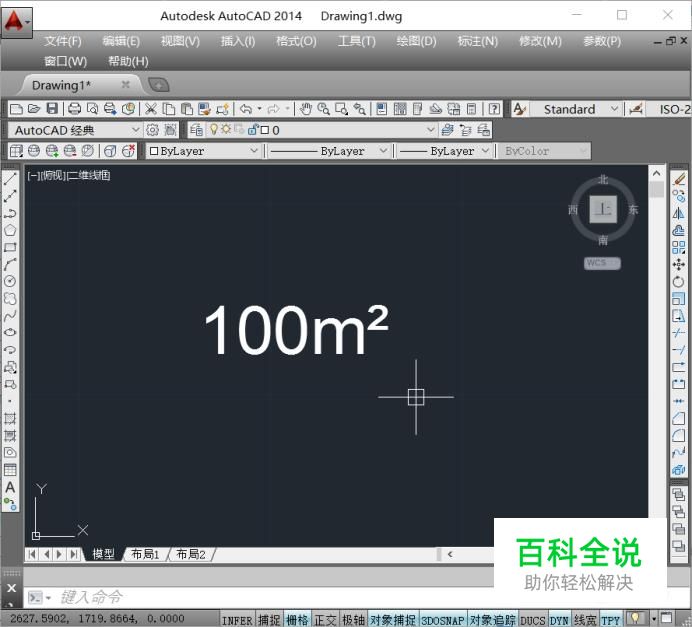Select the 模型 model tab

click(x=103, y=554)
